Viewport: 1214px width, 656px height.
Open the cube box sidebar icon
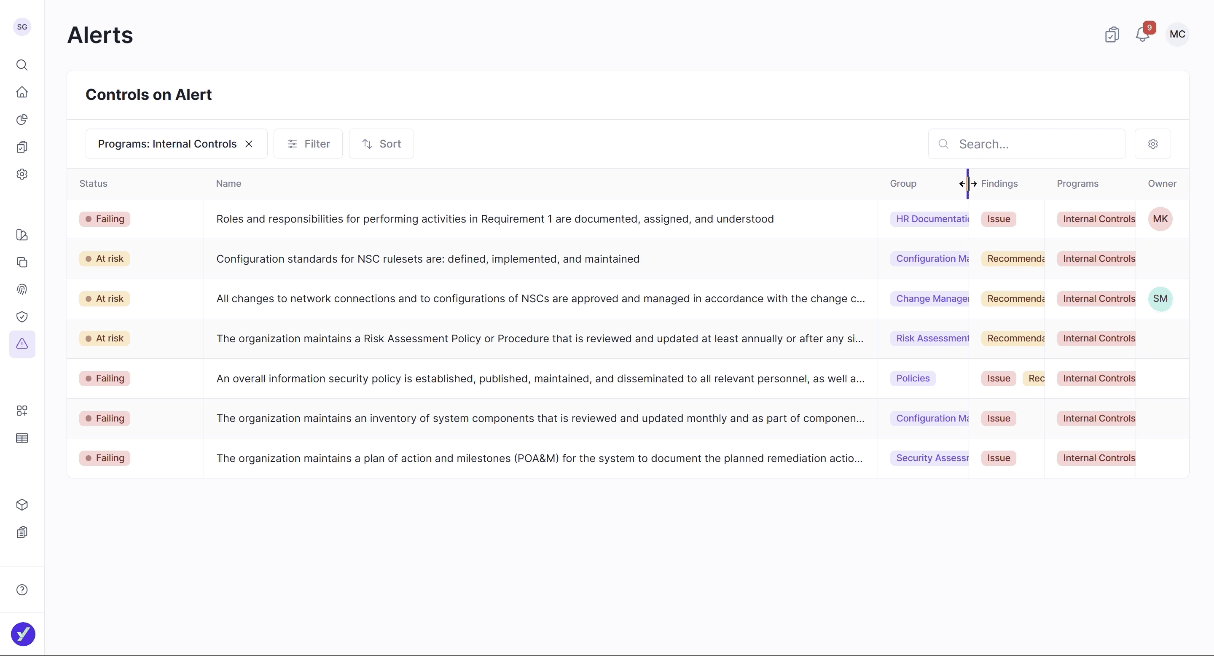click(x=22, y=505)
